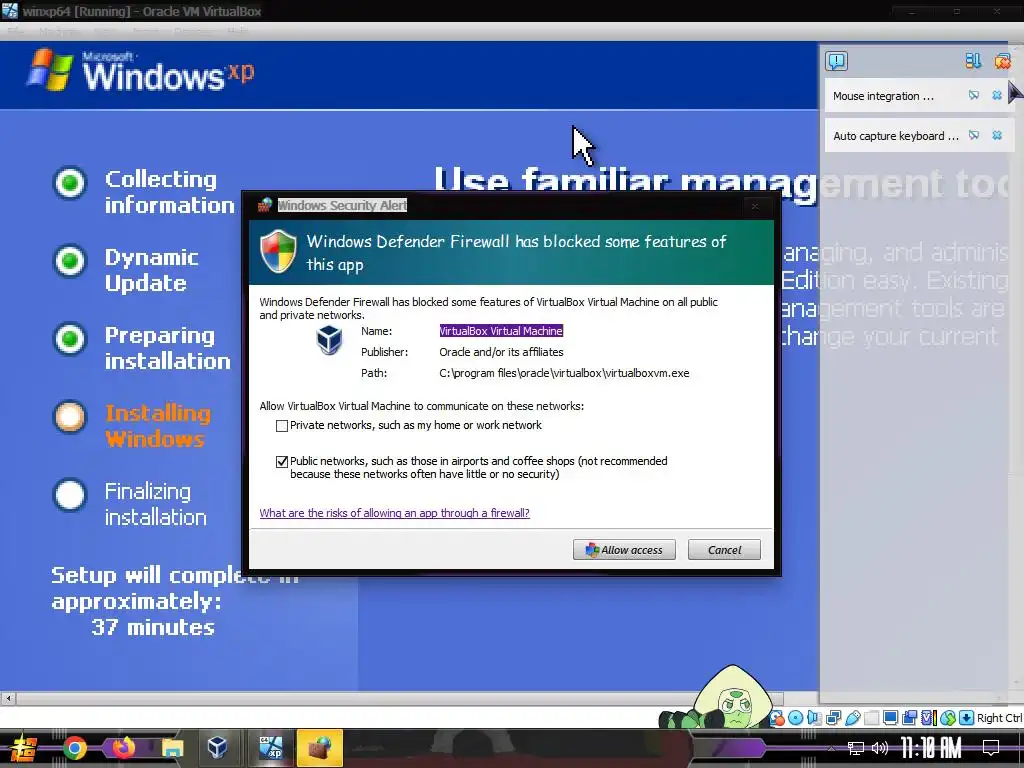The width and height of the screenshot is (1024, 768).
Task: Select the Mouse integration notification text
Action: tap(883, 96)
